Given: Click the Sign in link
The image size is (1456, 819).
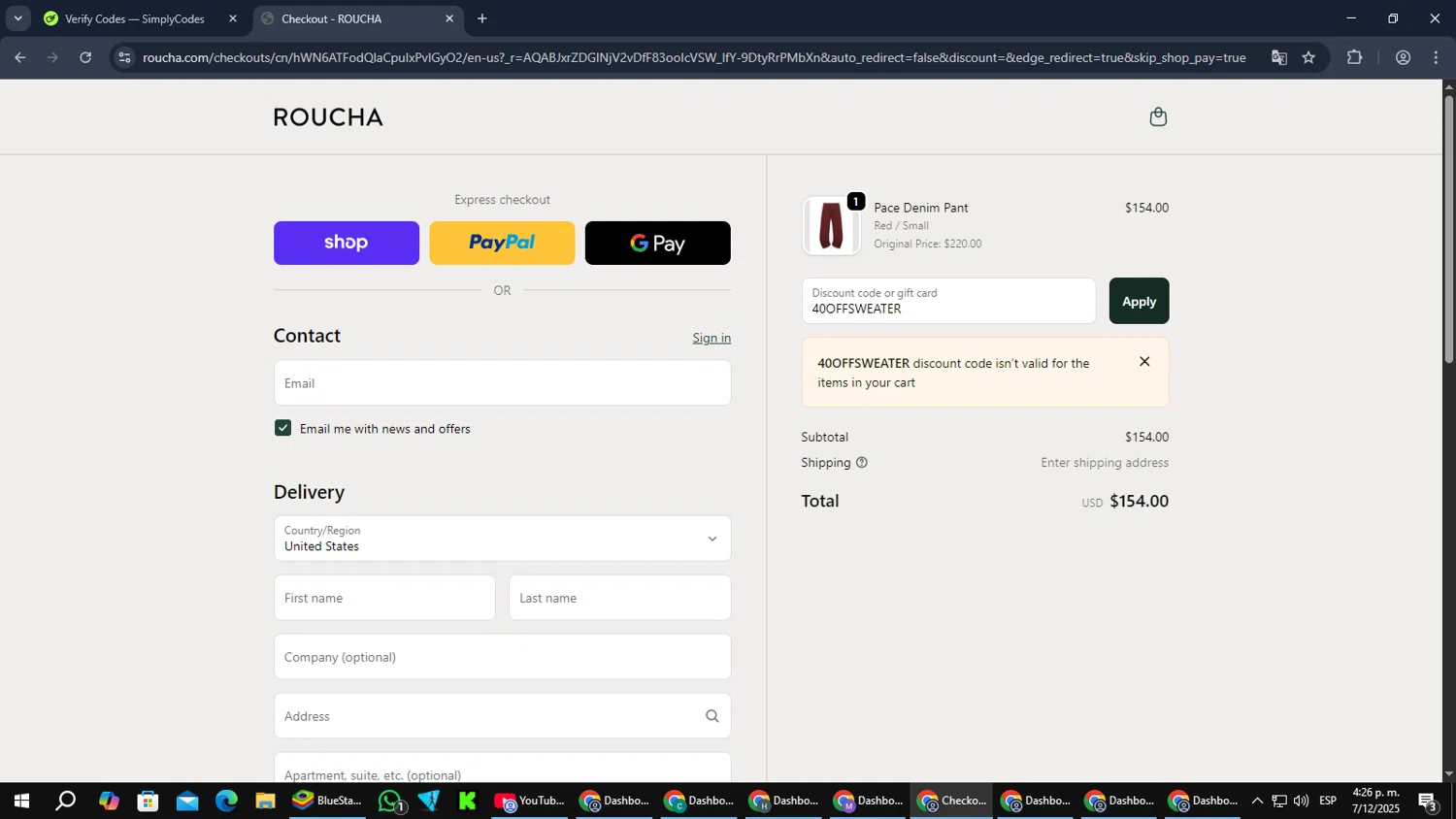Looking at the screenshot, I should click(x=711, y=338).
